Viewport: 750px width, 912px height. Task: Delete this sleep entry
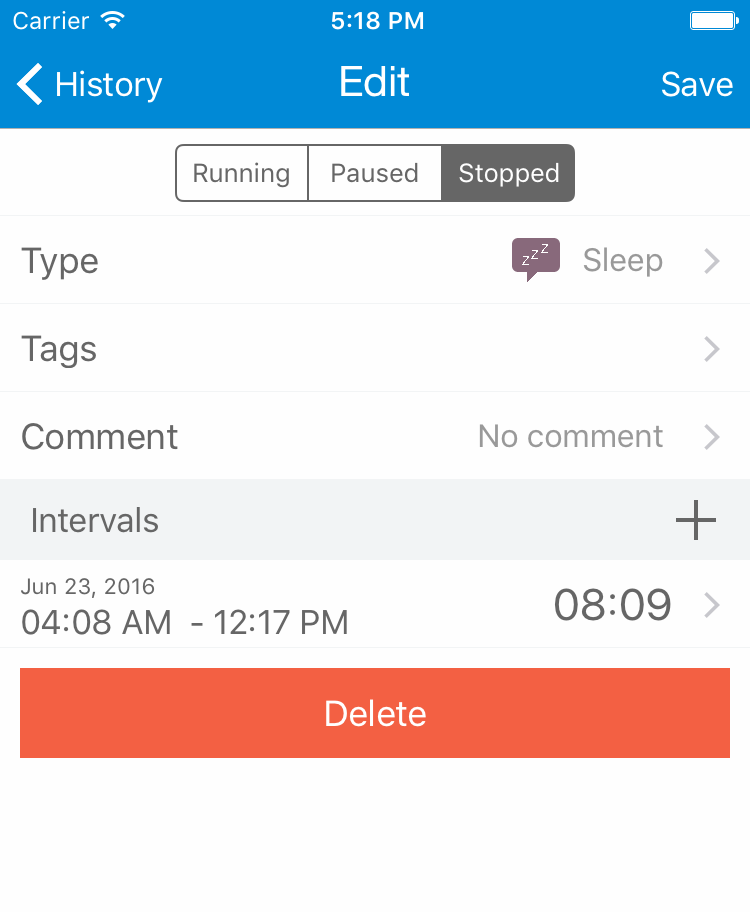375,713
